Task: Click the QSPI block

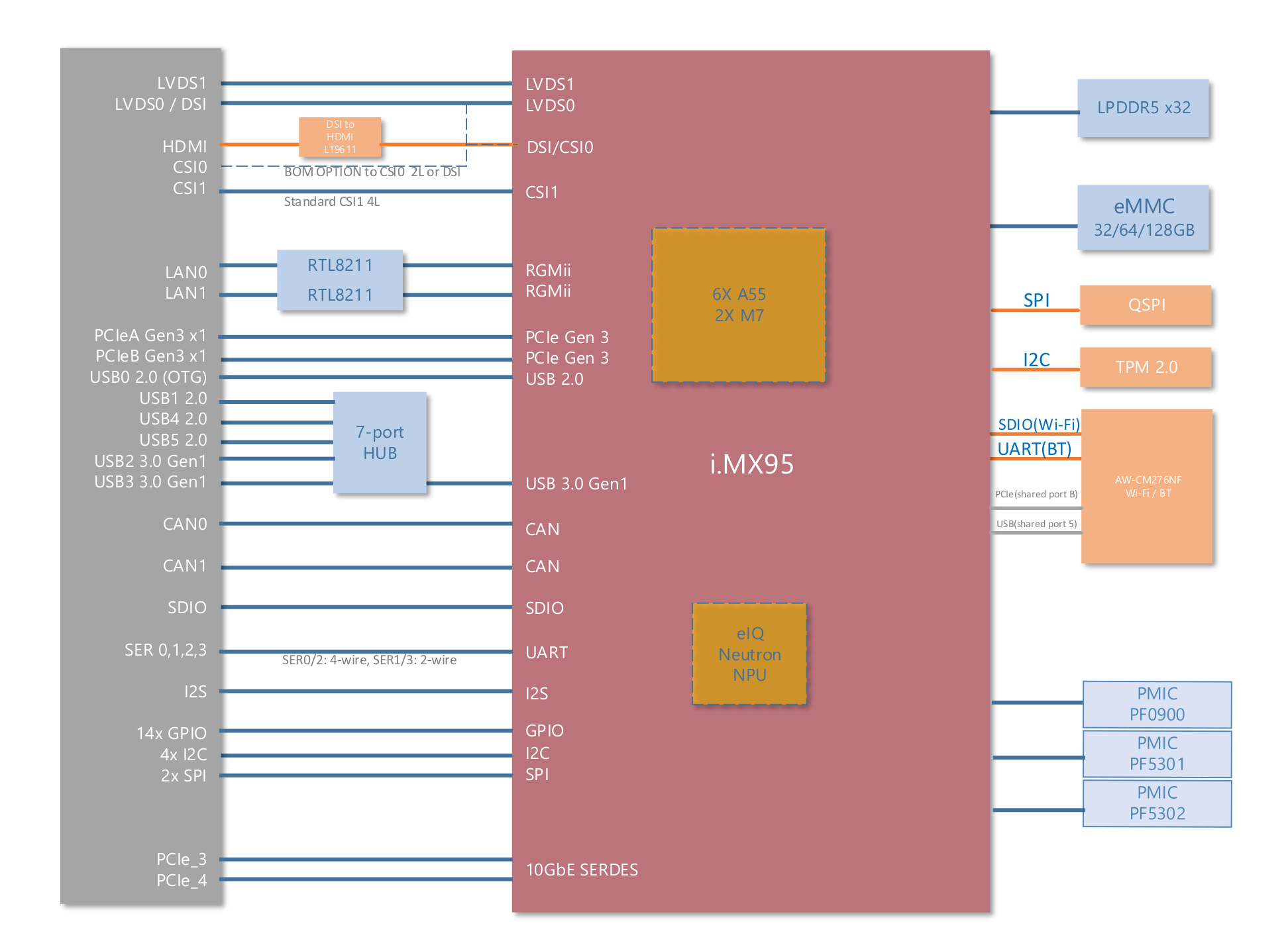Action: pyautogui.click(x=1146, y=305)
